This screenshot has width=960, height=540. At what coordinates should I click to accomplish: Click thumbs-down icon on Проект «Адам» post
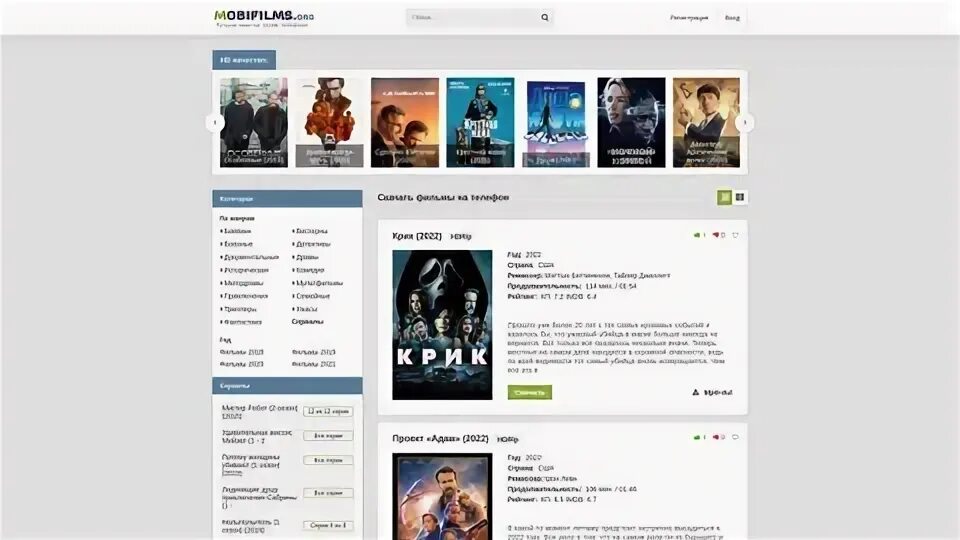point(718,437)
